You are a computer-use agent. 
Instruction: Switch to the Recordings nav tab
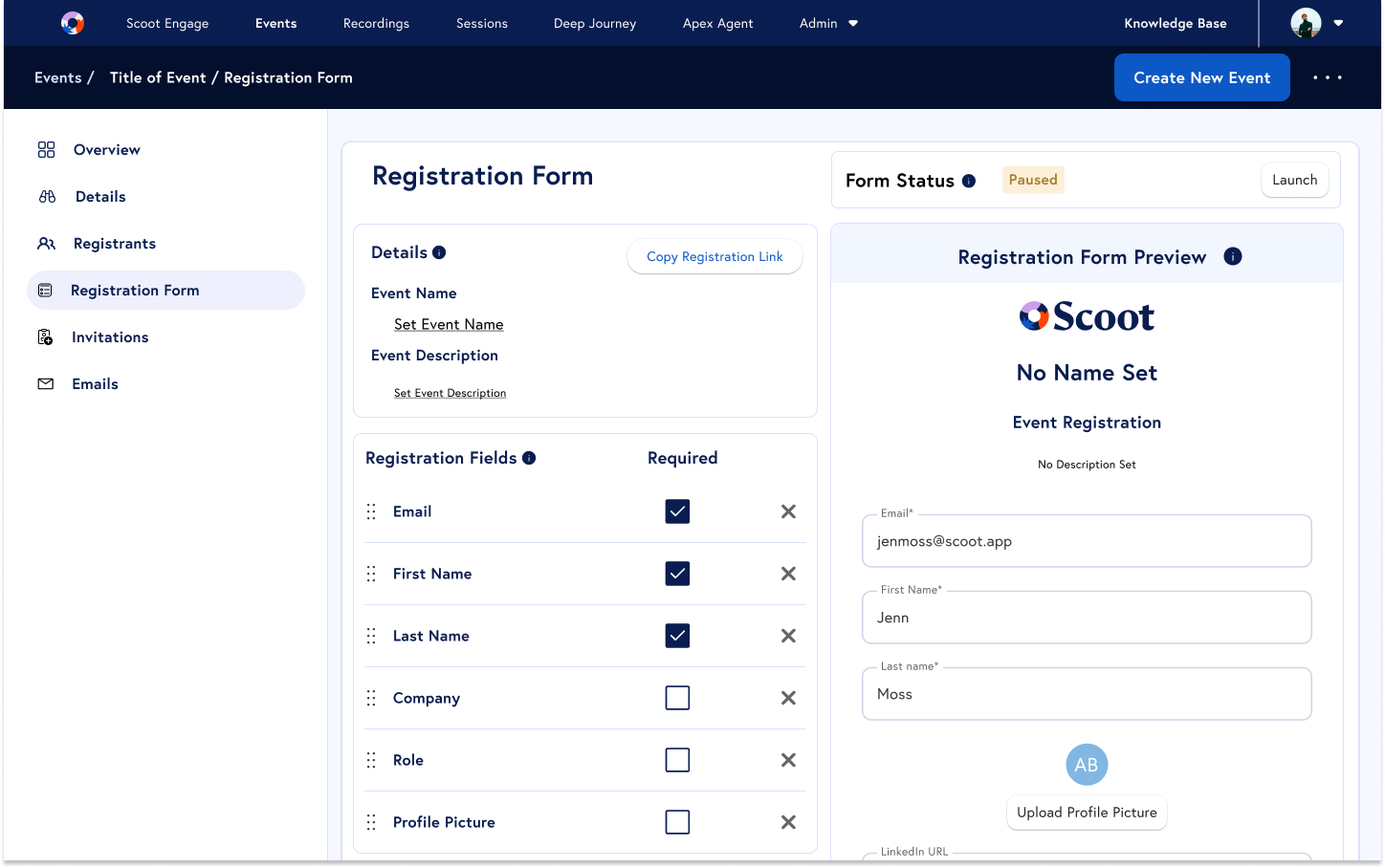click(376, 23)
